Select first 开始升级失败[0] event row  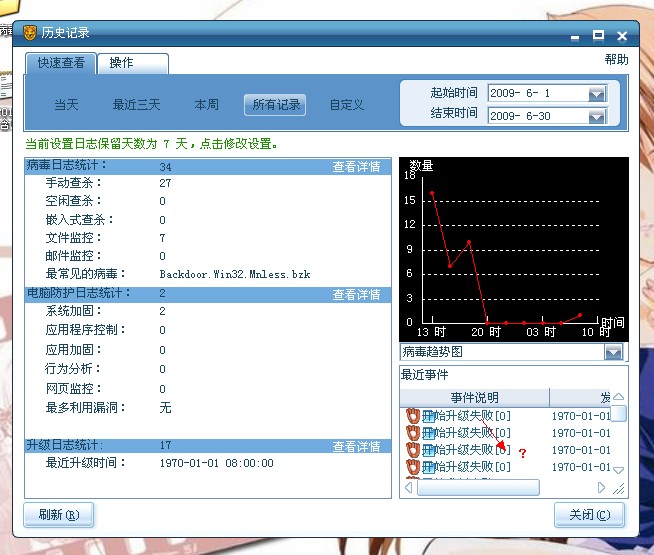(x=508, y=416)
